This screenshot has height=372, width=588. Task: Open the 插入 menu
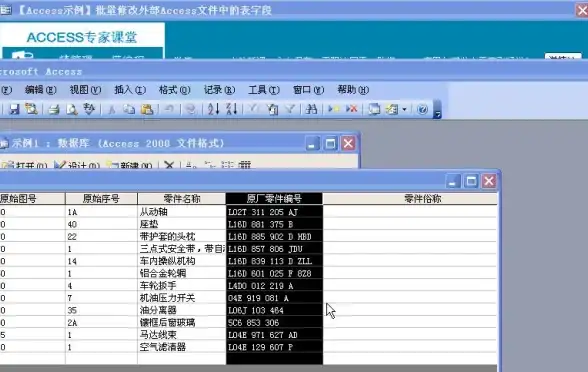(130, 90)
